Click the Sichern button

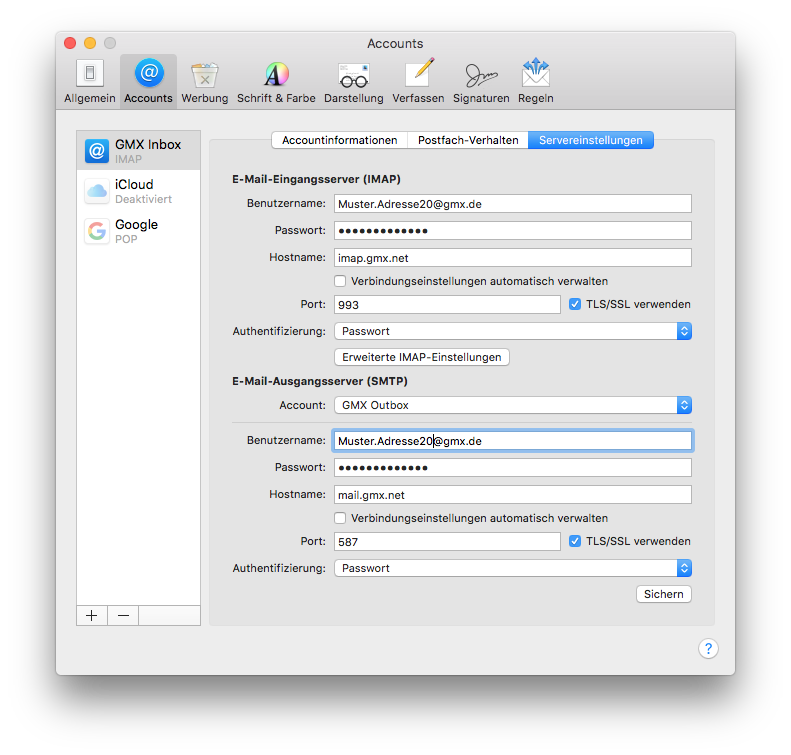[x=663, y=594]
